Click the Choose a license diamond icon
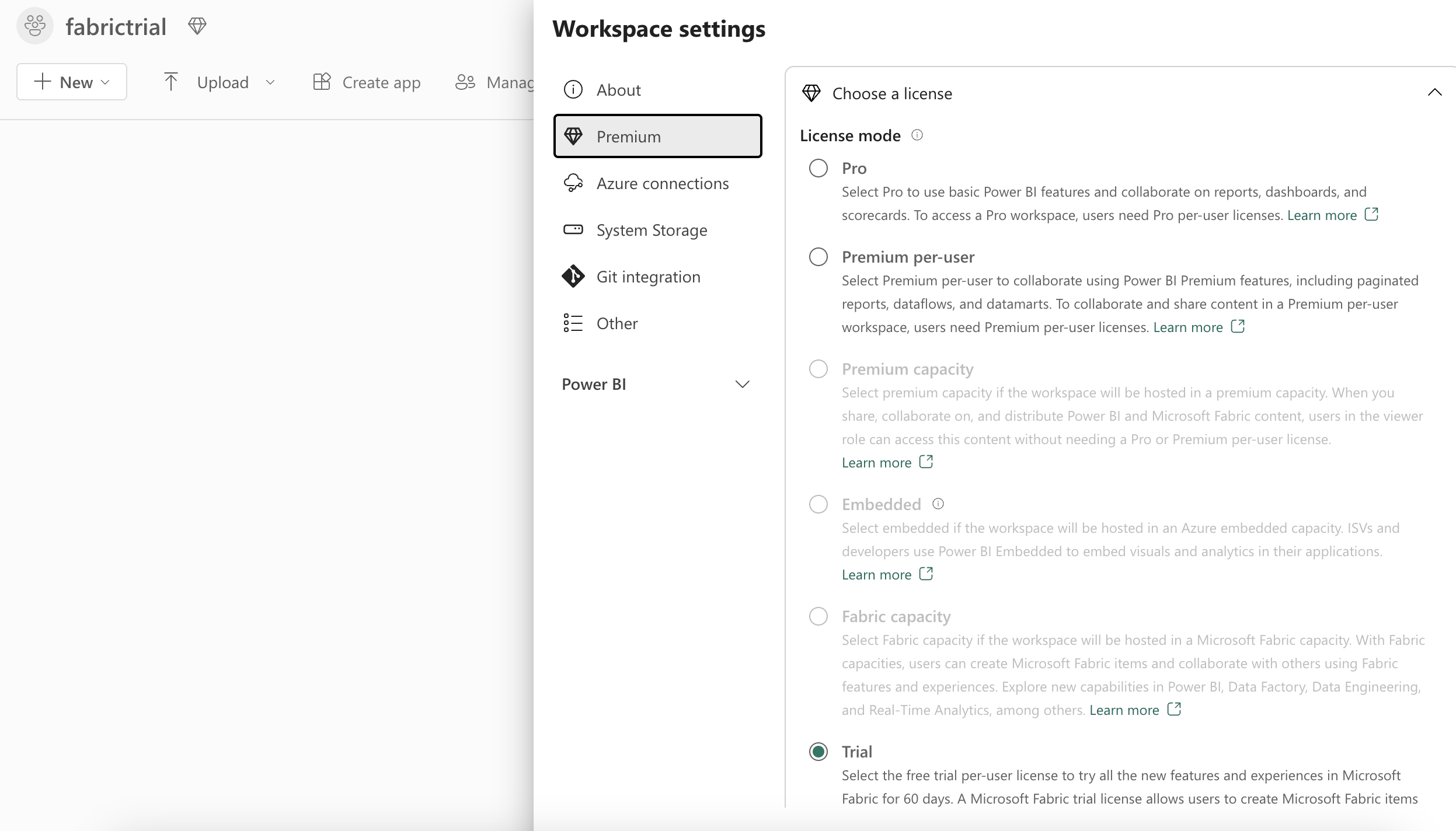The image size is (1456, 831). 811,93
